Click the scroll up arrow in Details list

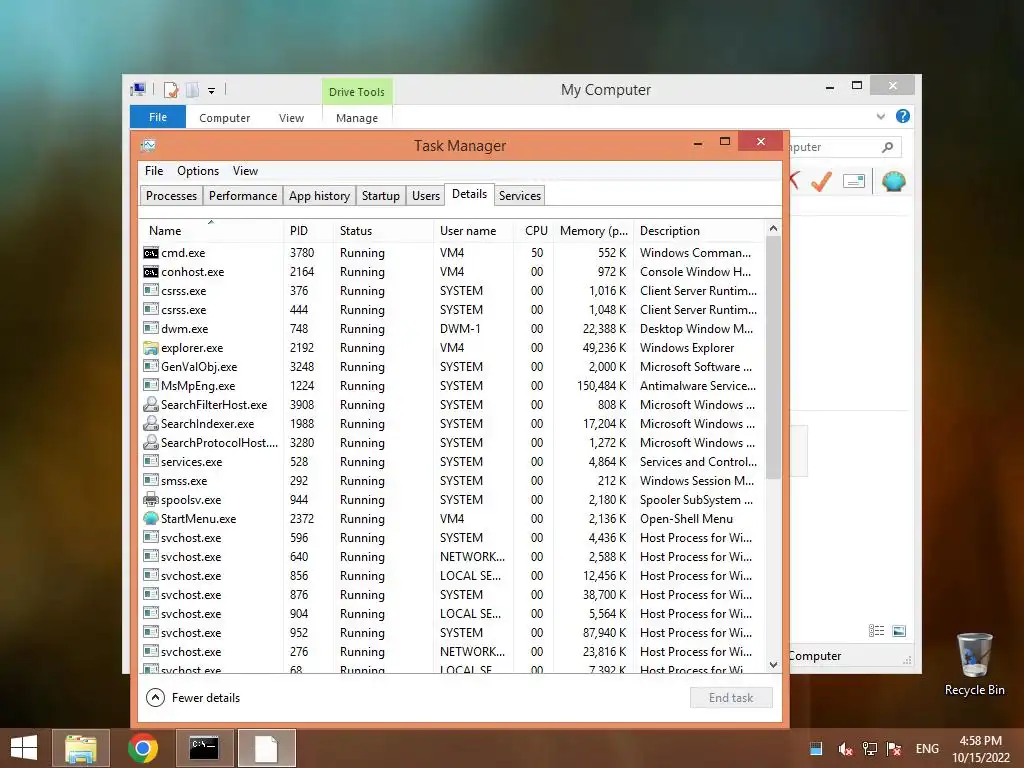(x=773, y=228)
